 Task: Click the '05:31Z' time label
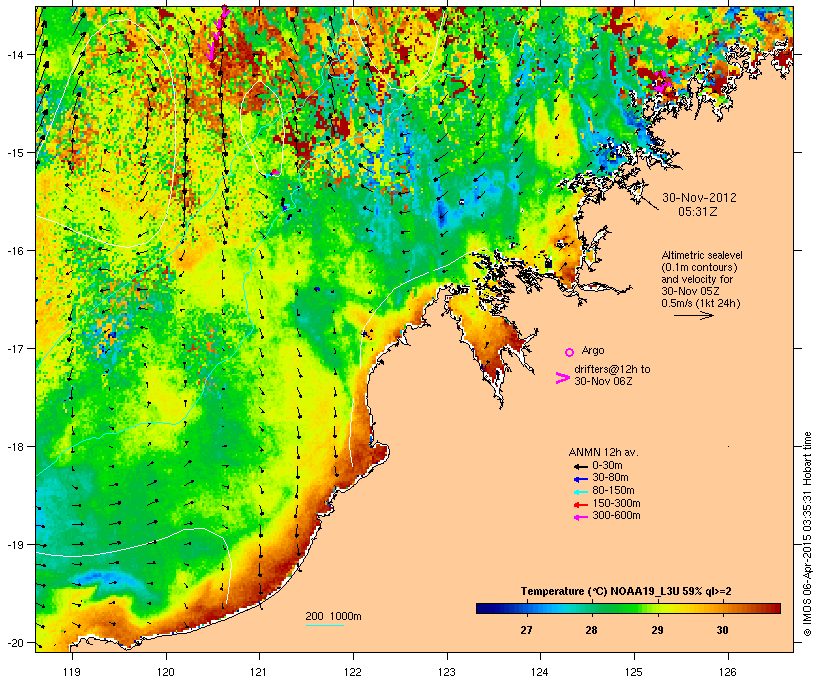coord(698,212)
